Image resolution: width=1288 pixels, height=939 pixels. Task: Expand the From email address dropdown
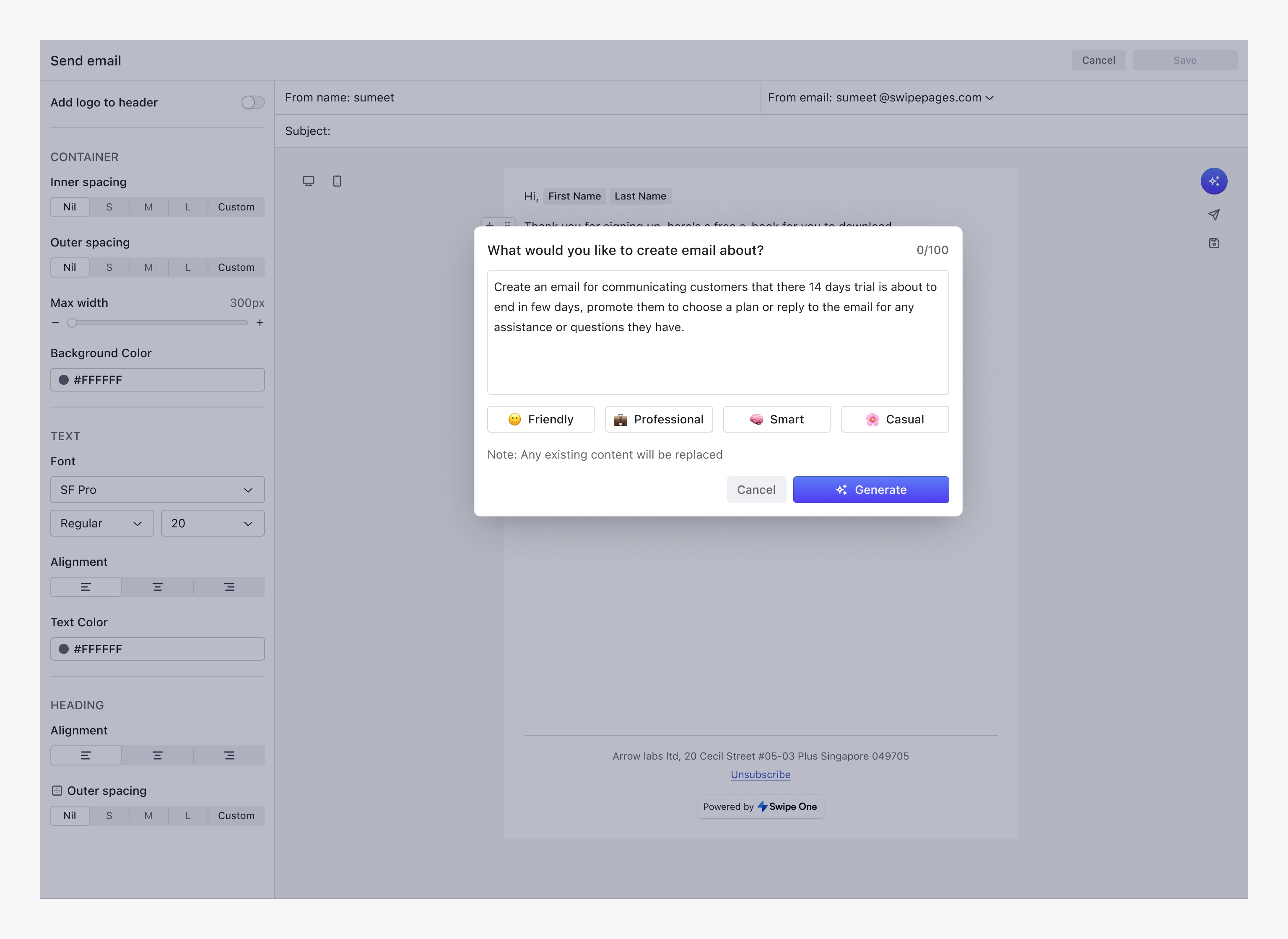pyautogui.click(x=989, y=98)
